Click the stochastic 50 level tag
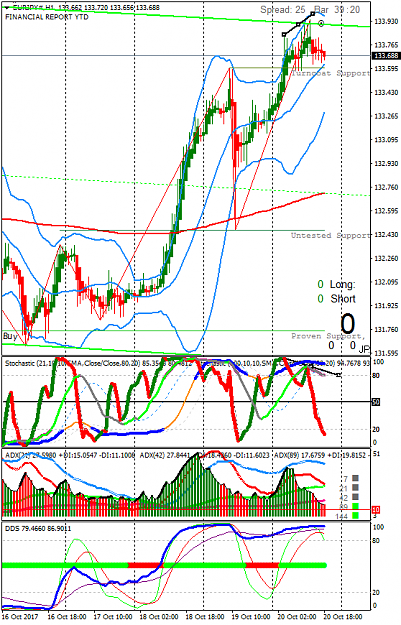This screenshot has width=401, height=625. 375,403
